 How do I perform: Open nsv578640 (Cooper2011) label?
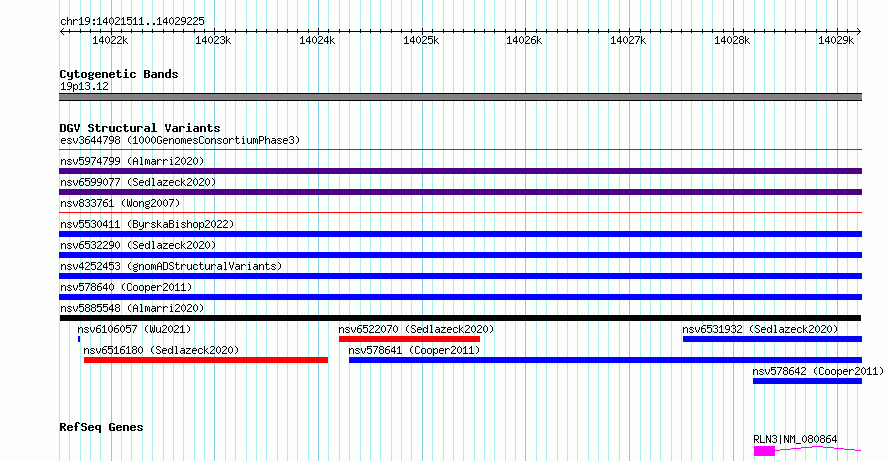tap(126, 287)
